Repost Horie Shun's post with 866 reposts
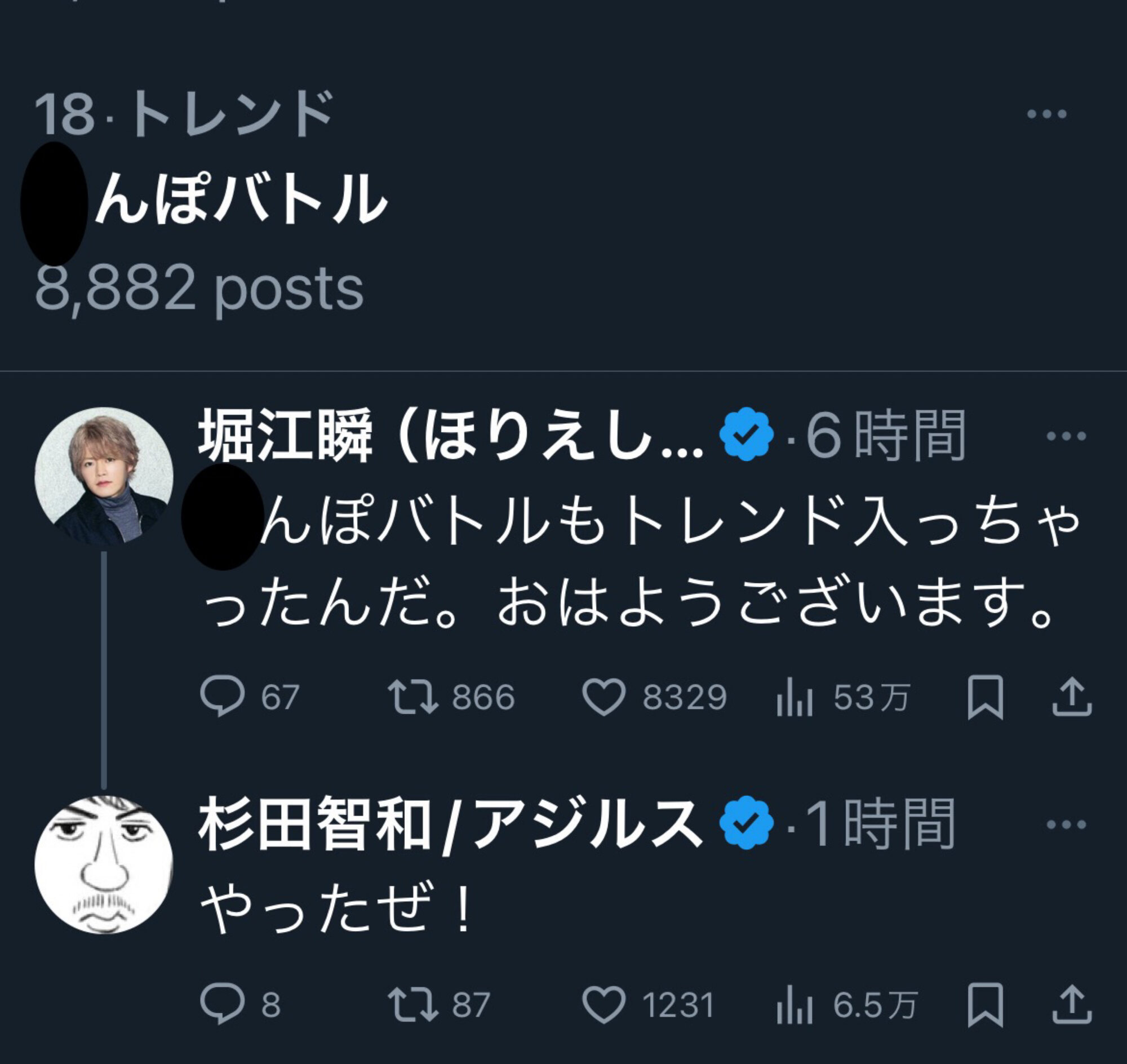Screen dimensions: 1127x1064 pyautogui.click(x=413, y=697)
